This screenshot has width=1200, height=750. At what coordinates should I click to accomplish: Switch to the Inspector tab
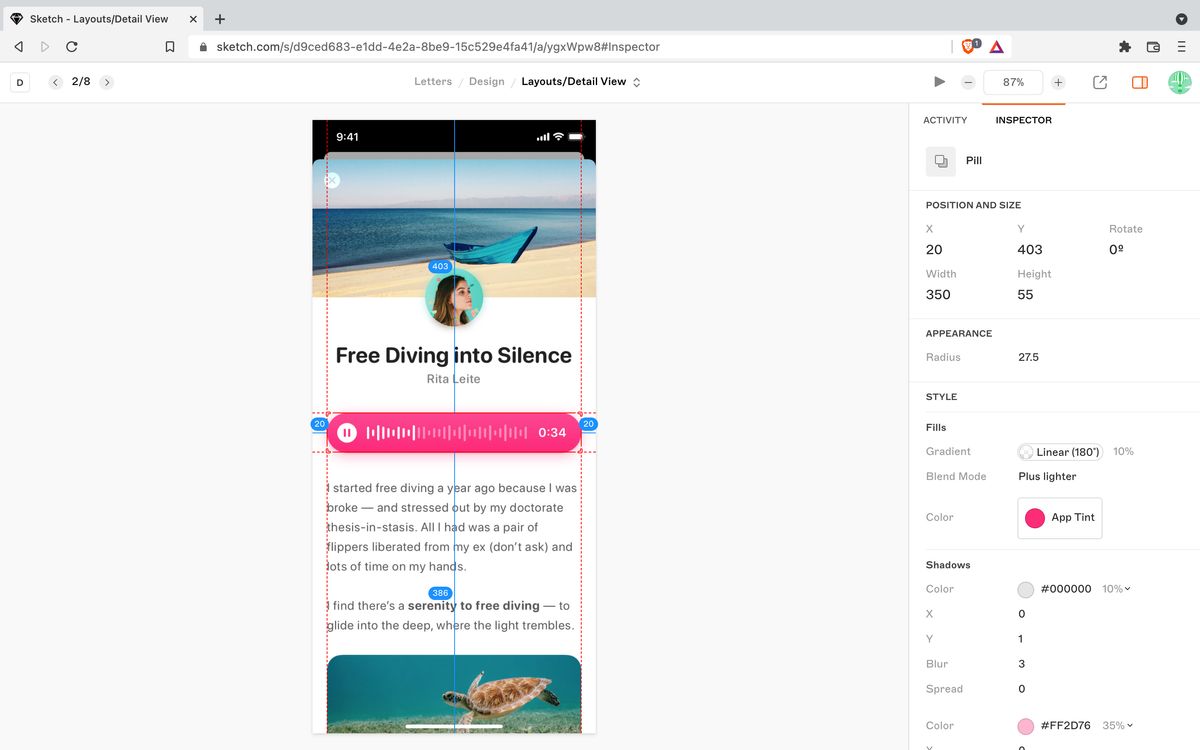(x=1023, y=119)
